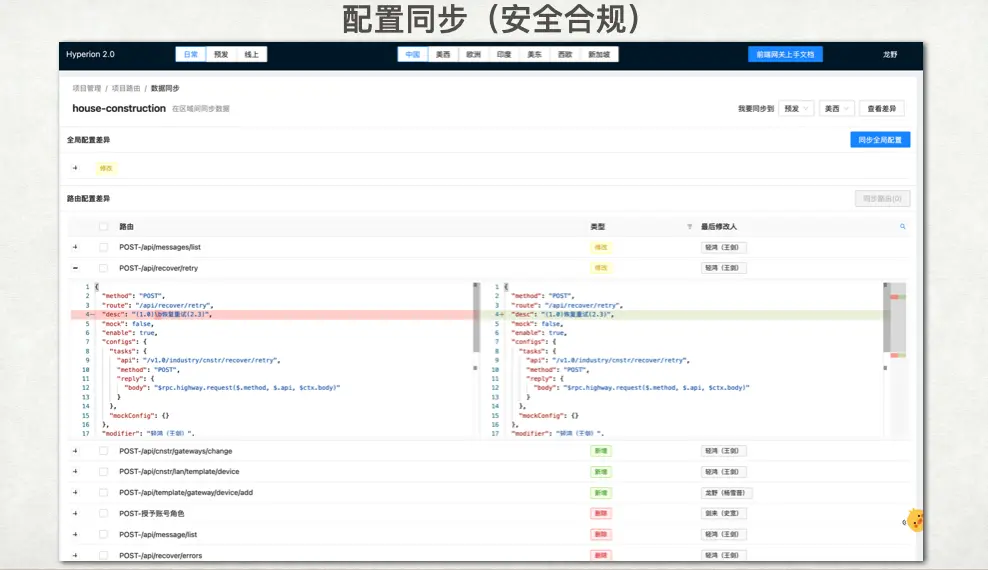
Task: Click the 同步路由(0) button
Action: click(882, 198)
